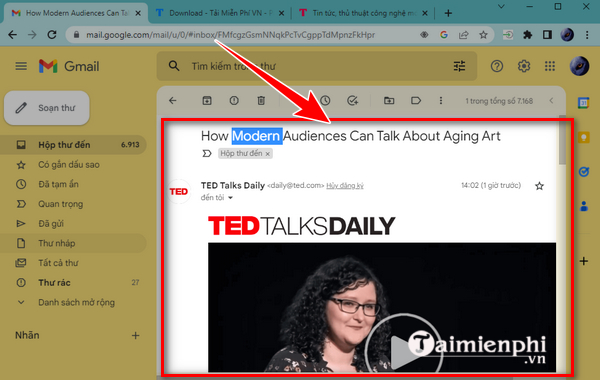Click the Gmail logo

point(69,66)
